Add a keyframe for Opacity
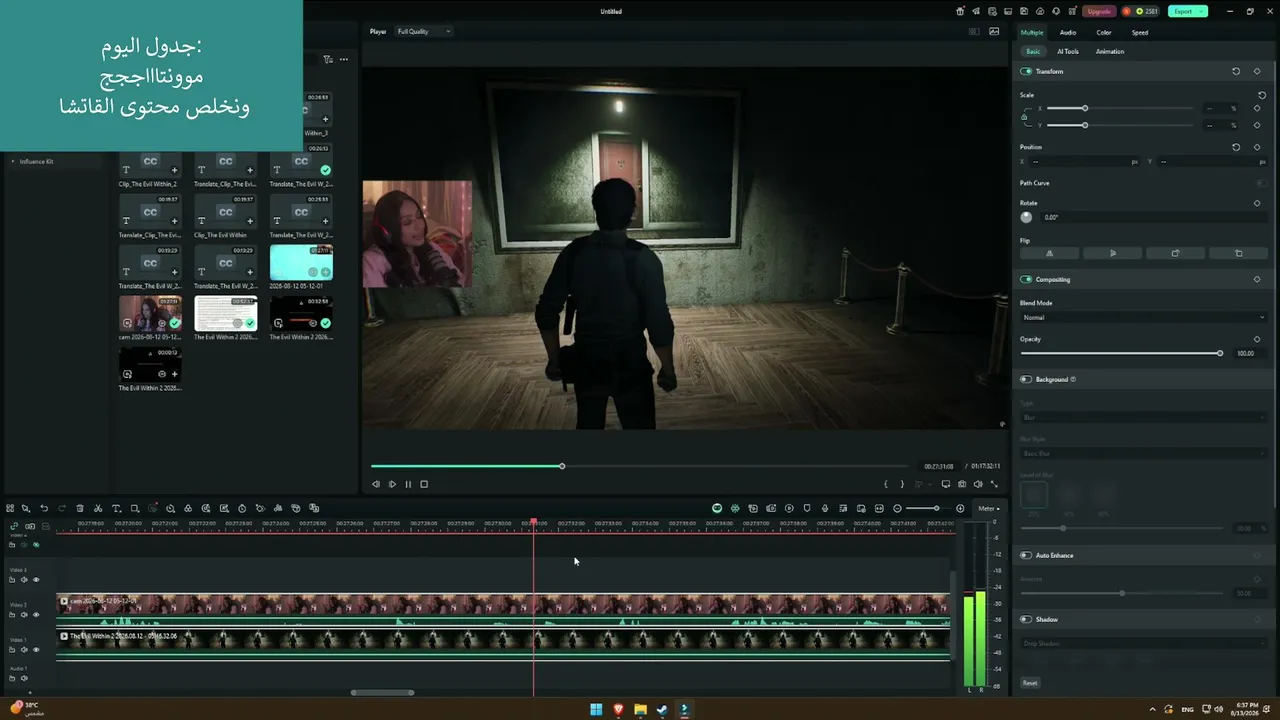The height and width of the screenshot is (720, 1280). point(1257,339)
